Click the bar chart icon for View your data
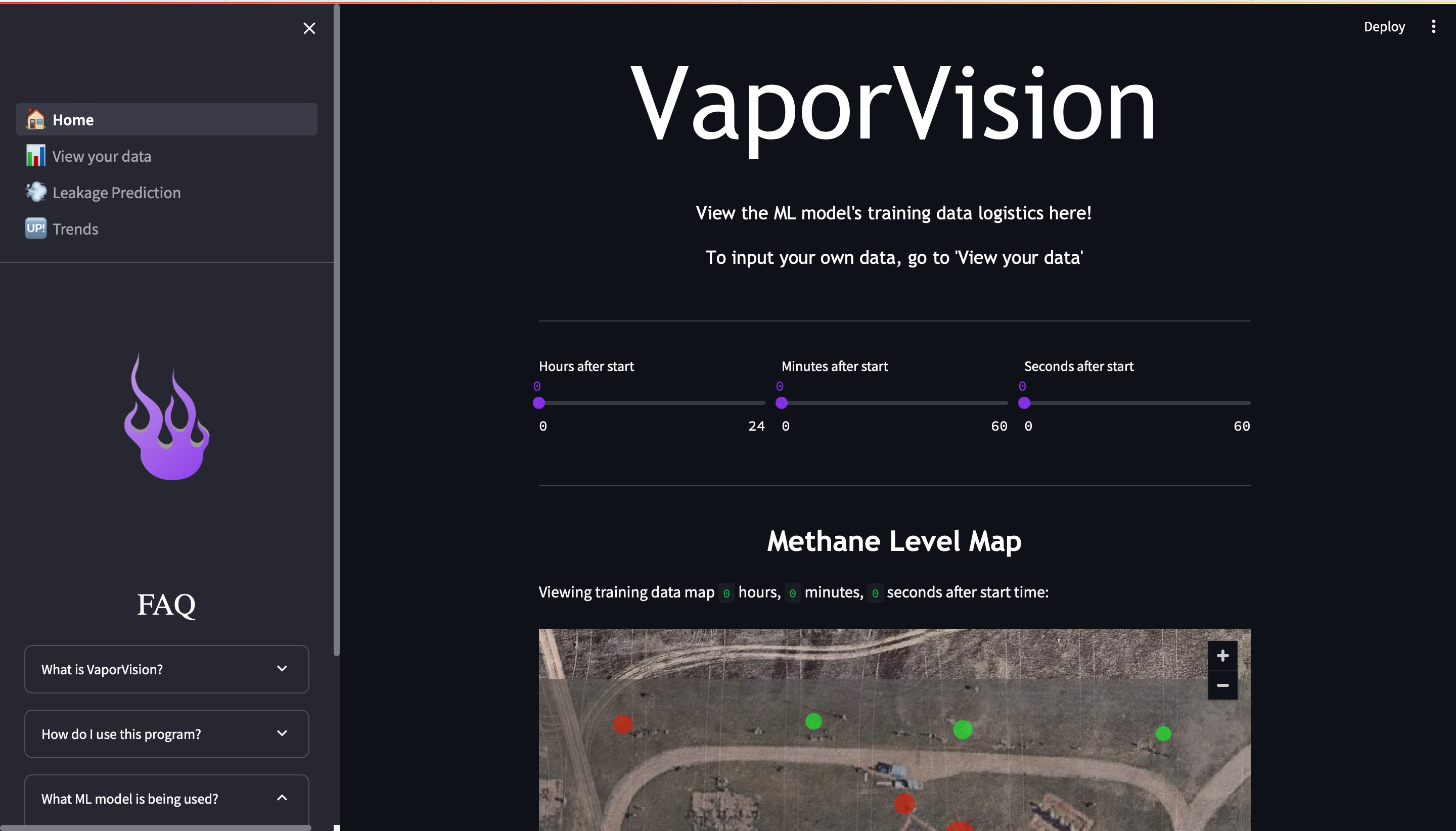Screen dimensions: 1456x831 click(35, 156)
